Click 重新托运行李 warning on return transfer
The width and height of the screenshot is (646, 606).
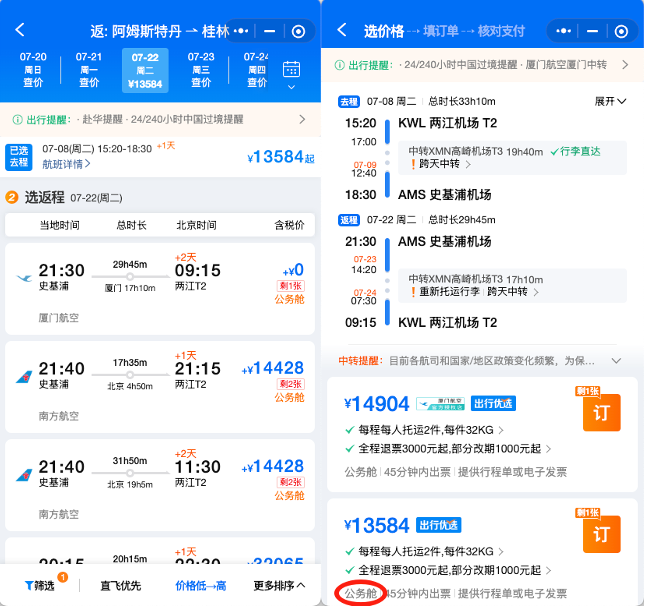(x=445, y=292)
